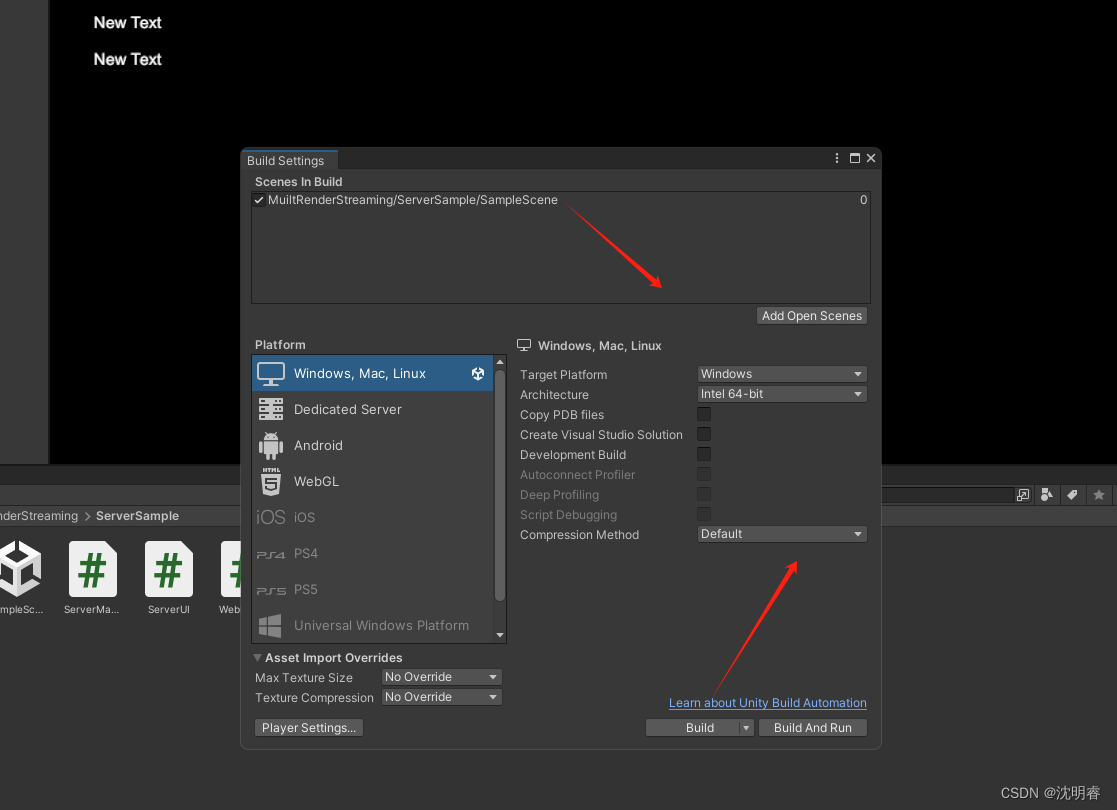The width and height of the screenshot is (1117, 810).
Task: Click Add Open Scenes button
Action: [811, 316]
